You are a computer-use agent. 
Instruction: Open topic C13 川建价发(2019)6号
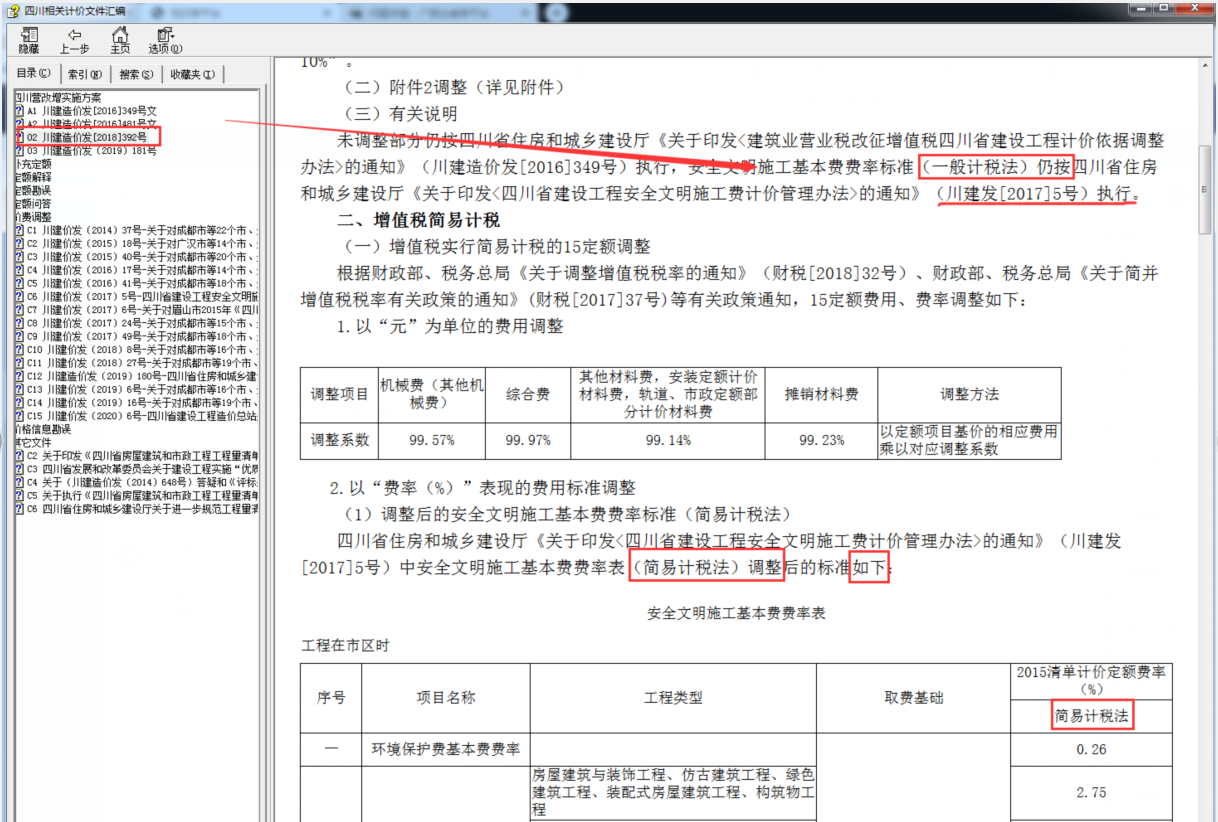(x=142, y=389)
